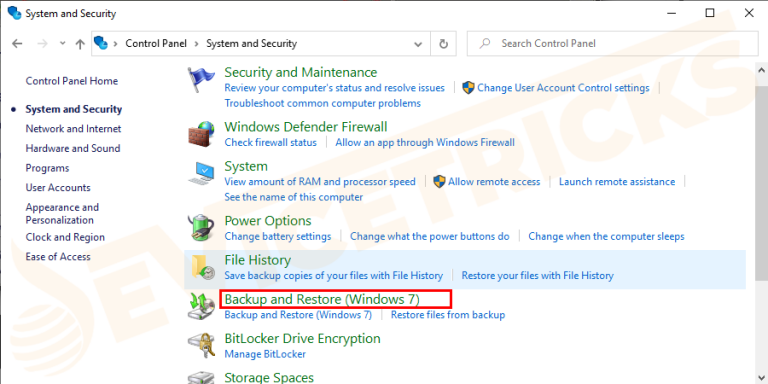This screenshot has width=768, height=384.
Task: Focus the Search Control Panel field
Action: coord(614,44)
